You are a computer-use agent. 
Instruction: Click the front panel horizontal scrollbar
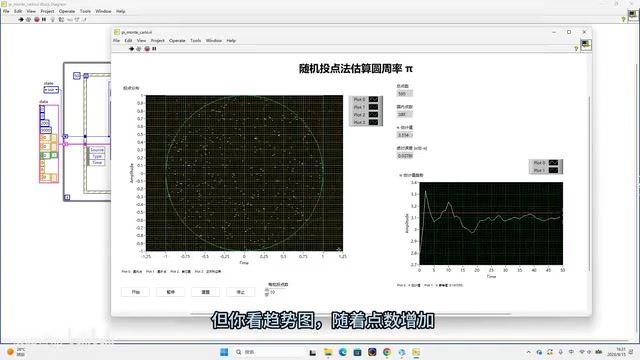tap(350, 314)
